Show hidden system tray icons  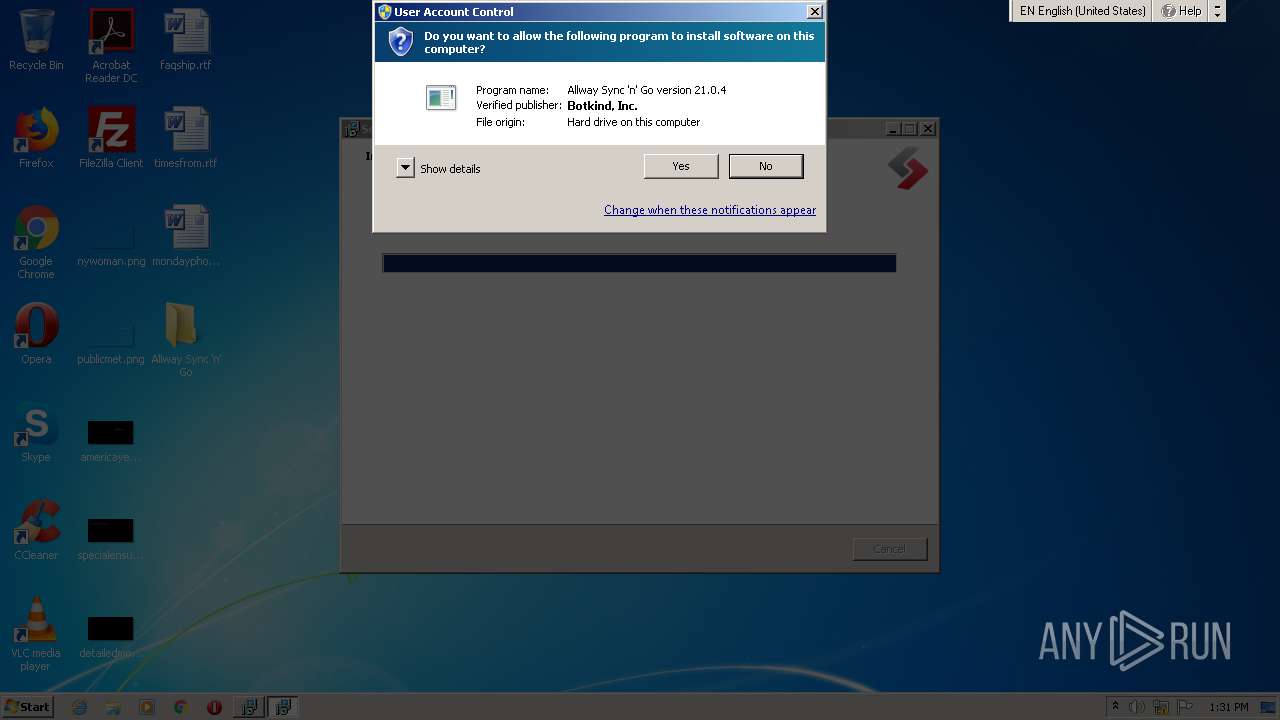click(x=1116, y=707)
